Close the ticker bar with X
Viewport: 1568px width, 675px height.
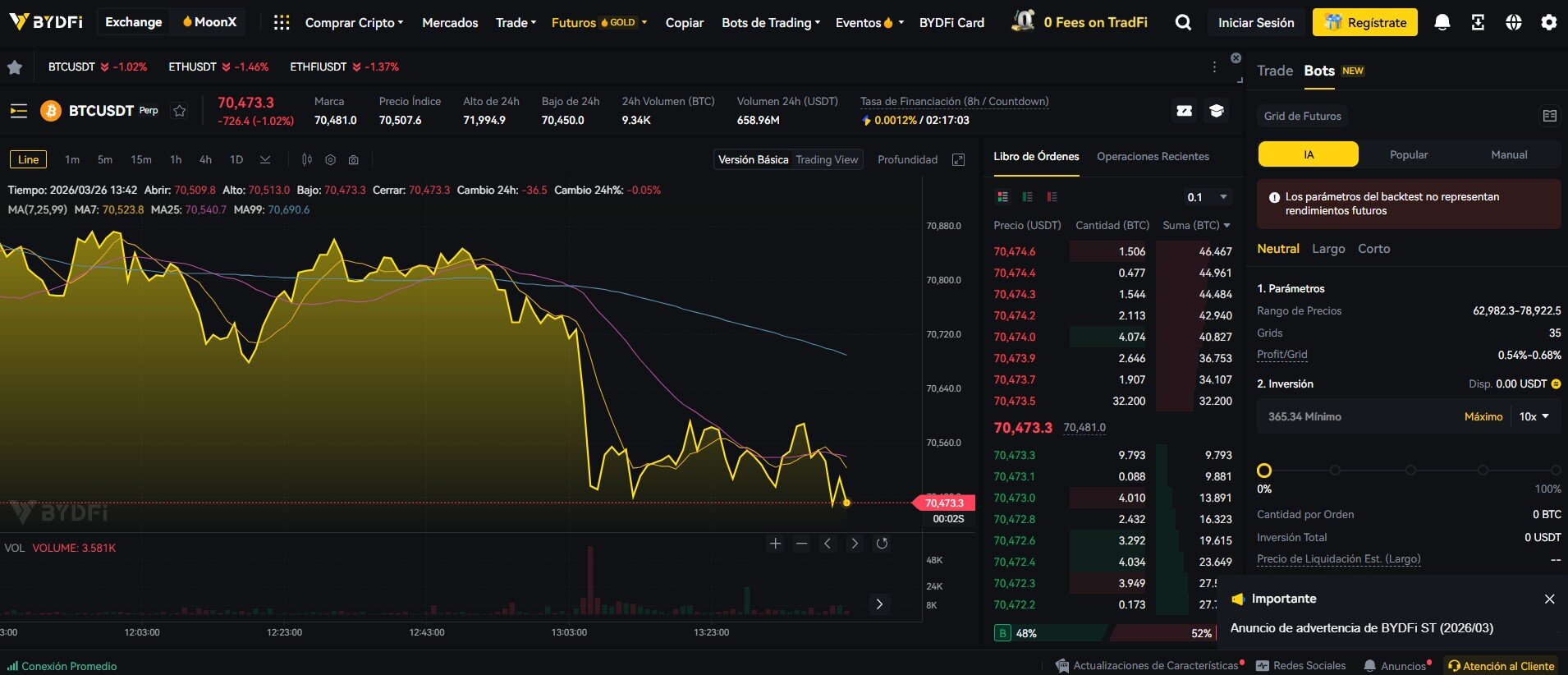point(1236,58)
